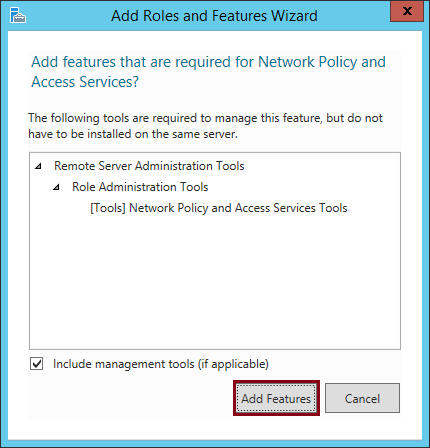
Task: Click the Add Roles and Features Wizard title text
Action: pyautogui.click(x=214, y=16)
